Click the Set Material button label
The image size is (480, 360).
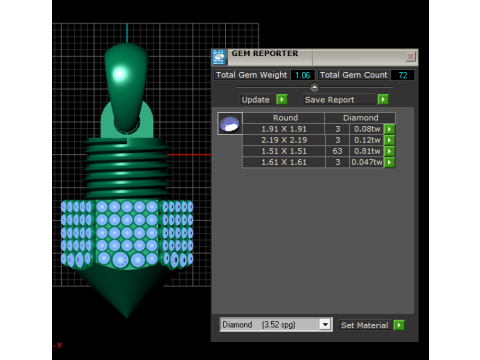point(365,325)
